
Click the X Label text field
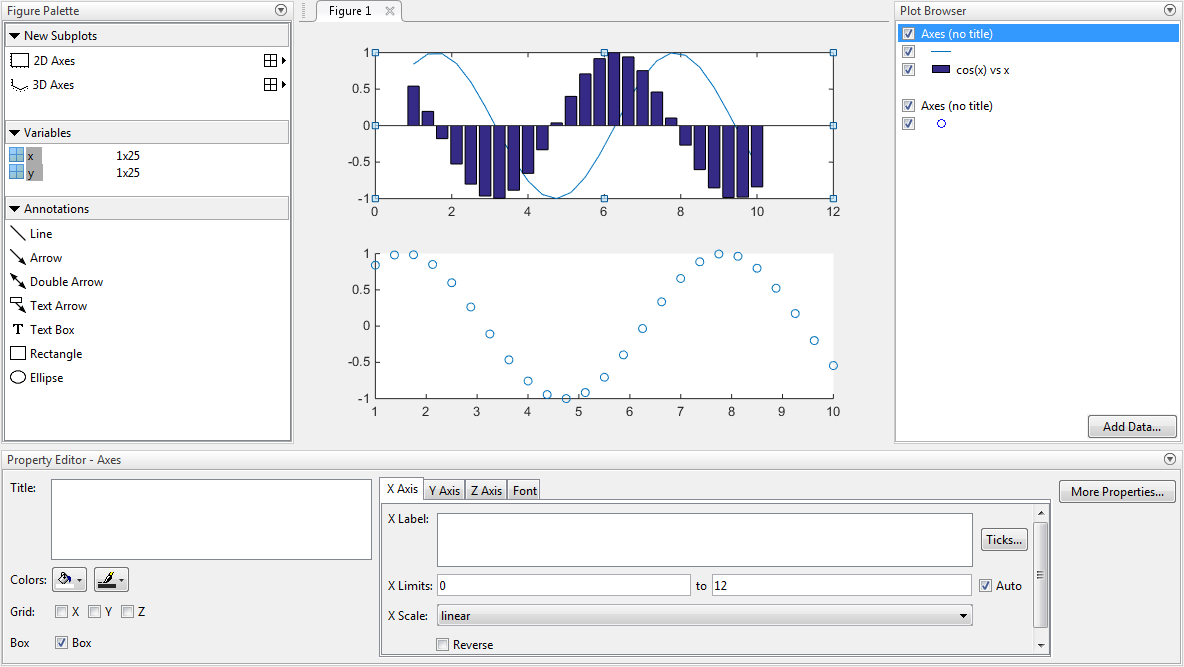pyautogui.click(x=704, y=539)
